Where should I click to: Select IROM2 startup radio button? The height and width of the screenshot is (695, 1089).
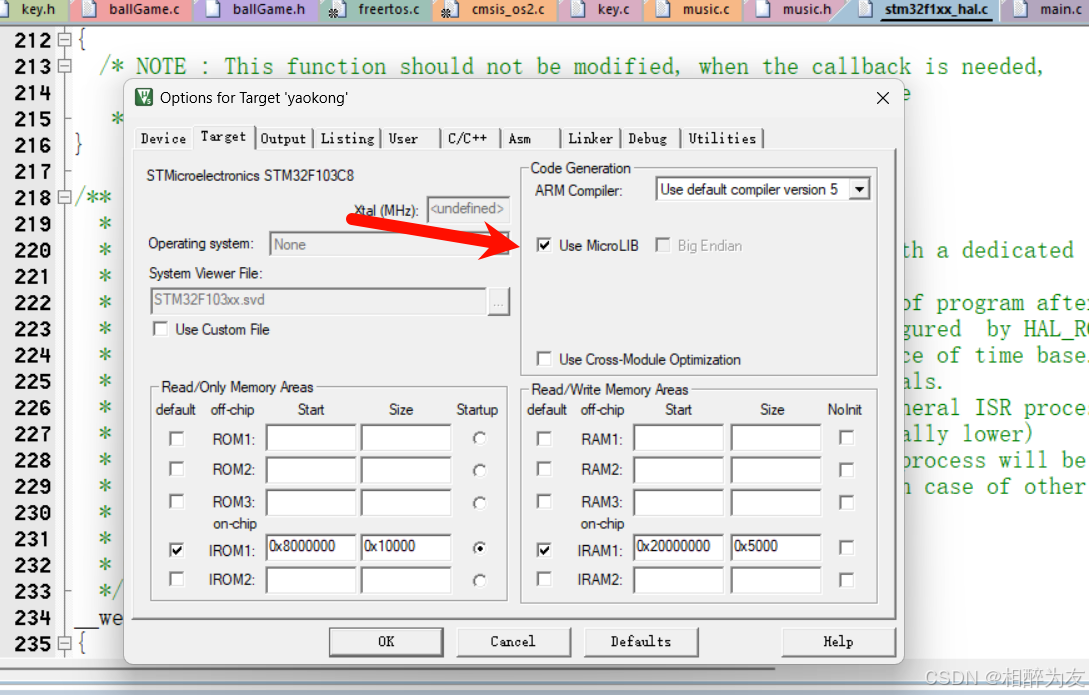[x=479, y=580]
